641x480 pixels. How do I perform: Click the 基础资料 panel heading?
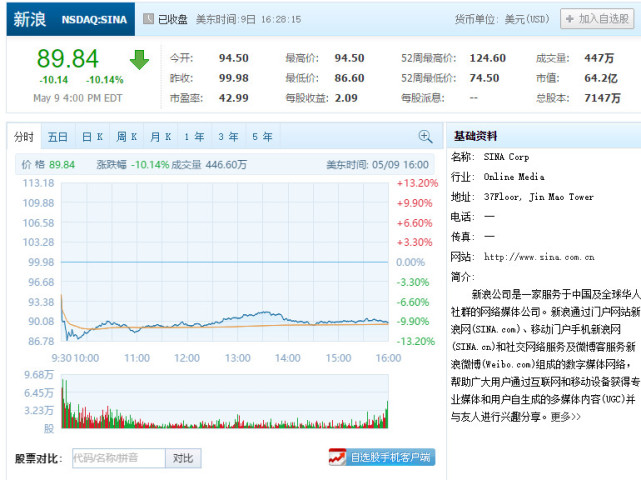tap(475, 136)
